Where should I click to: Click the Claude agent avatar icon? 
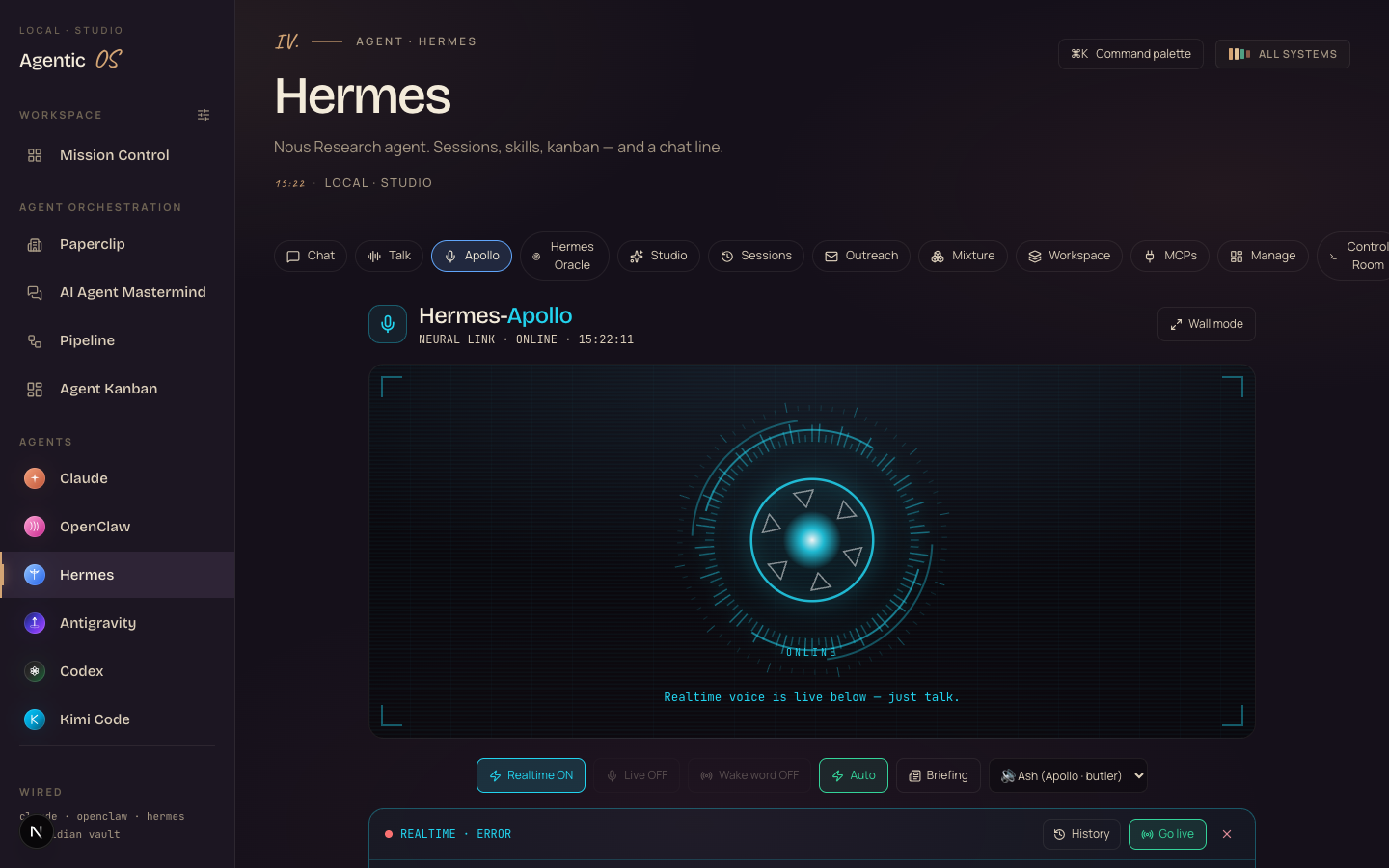(x=35, y=478)
